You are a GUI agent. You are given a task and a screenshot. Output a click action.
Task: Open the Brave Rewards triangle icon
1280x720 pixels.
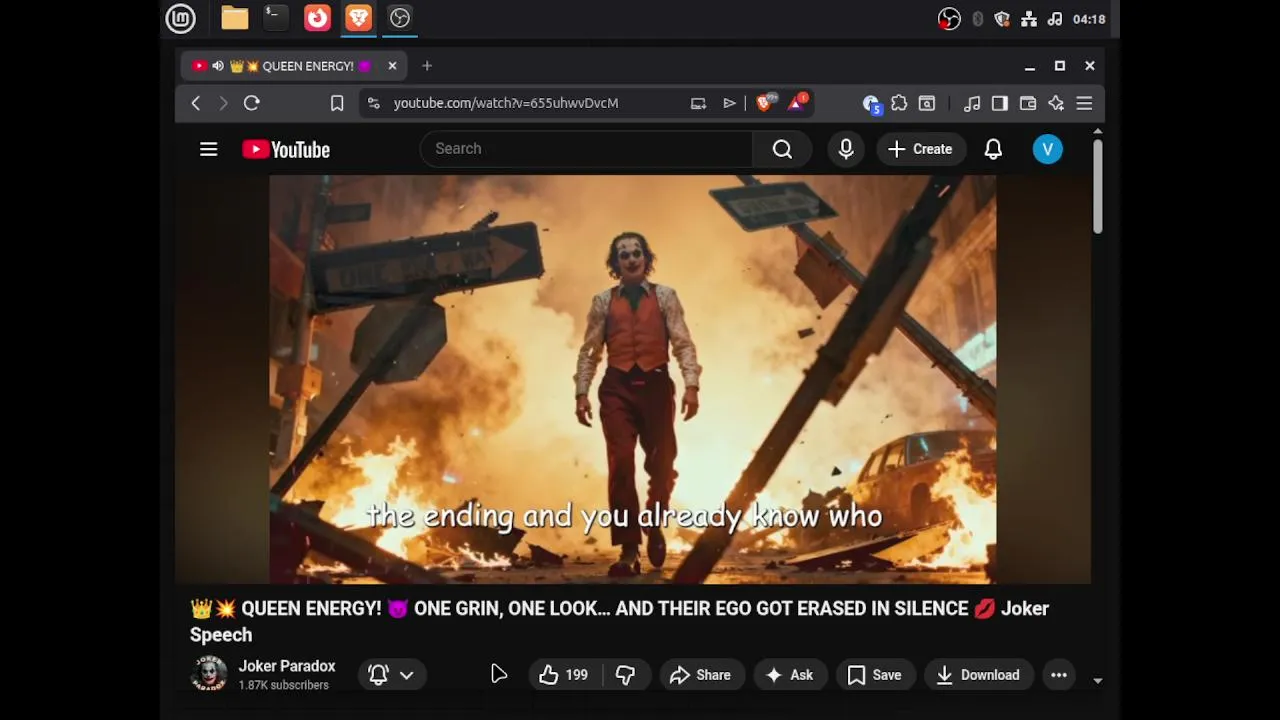797,103
